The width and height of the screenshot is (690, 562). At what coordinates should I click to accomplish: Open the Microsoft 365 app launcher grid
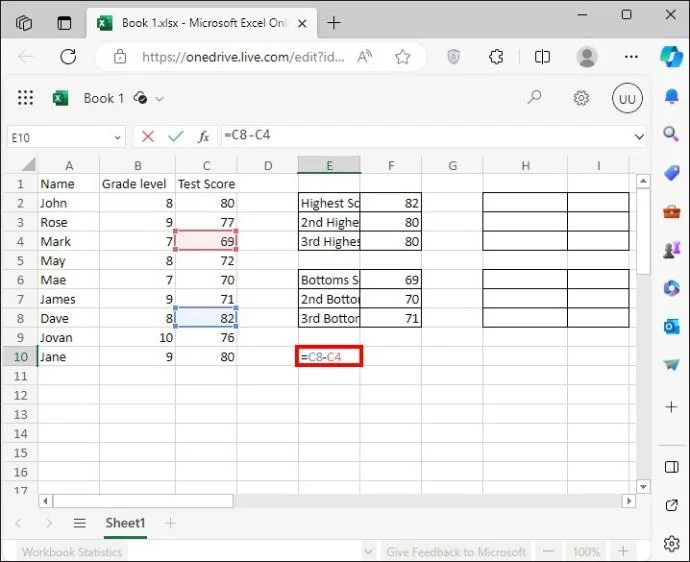[25, 98]
